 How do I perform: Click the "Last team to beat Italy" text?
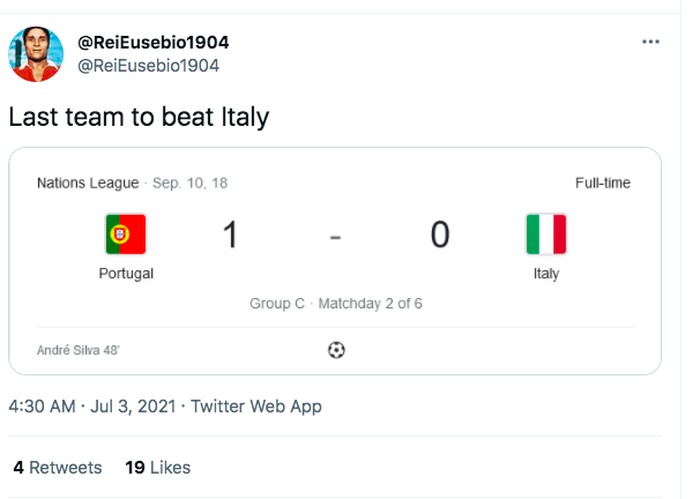click(139, 117)
